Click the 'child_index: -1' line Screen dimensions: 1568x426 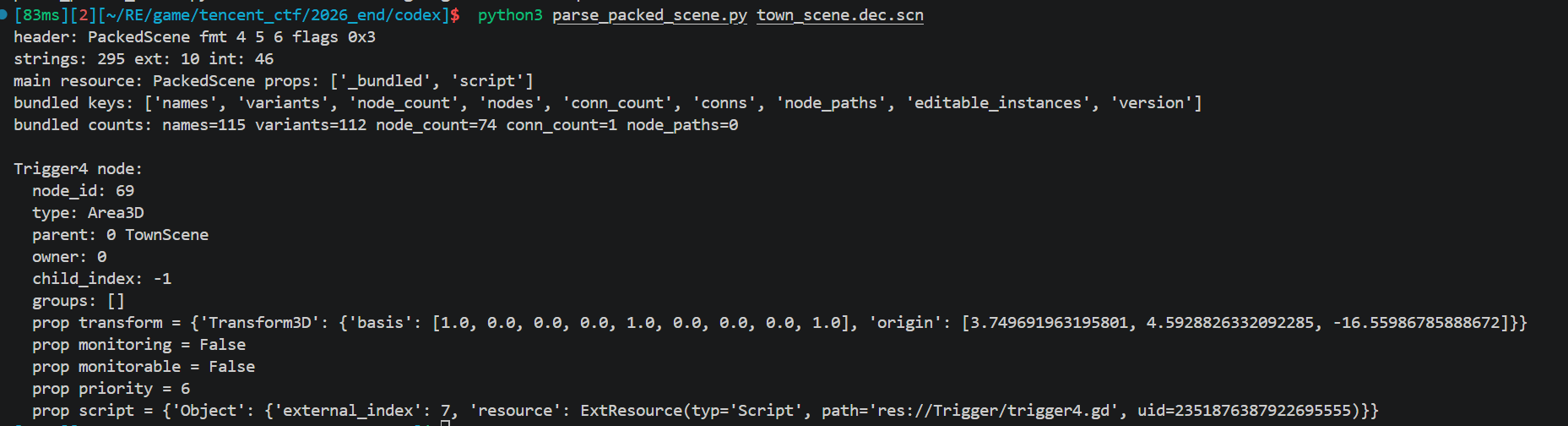101,279
